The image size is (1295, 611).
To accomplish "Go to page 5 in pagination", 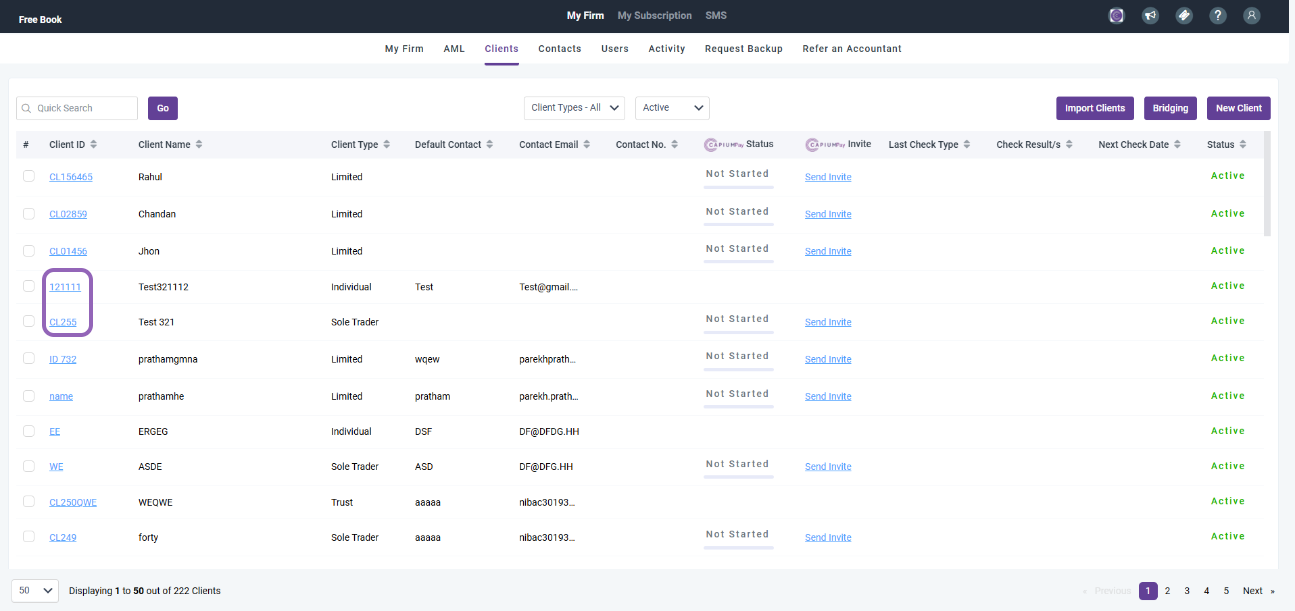I will [x=1226, y=591].
